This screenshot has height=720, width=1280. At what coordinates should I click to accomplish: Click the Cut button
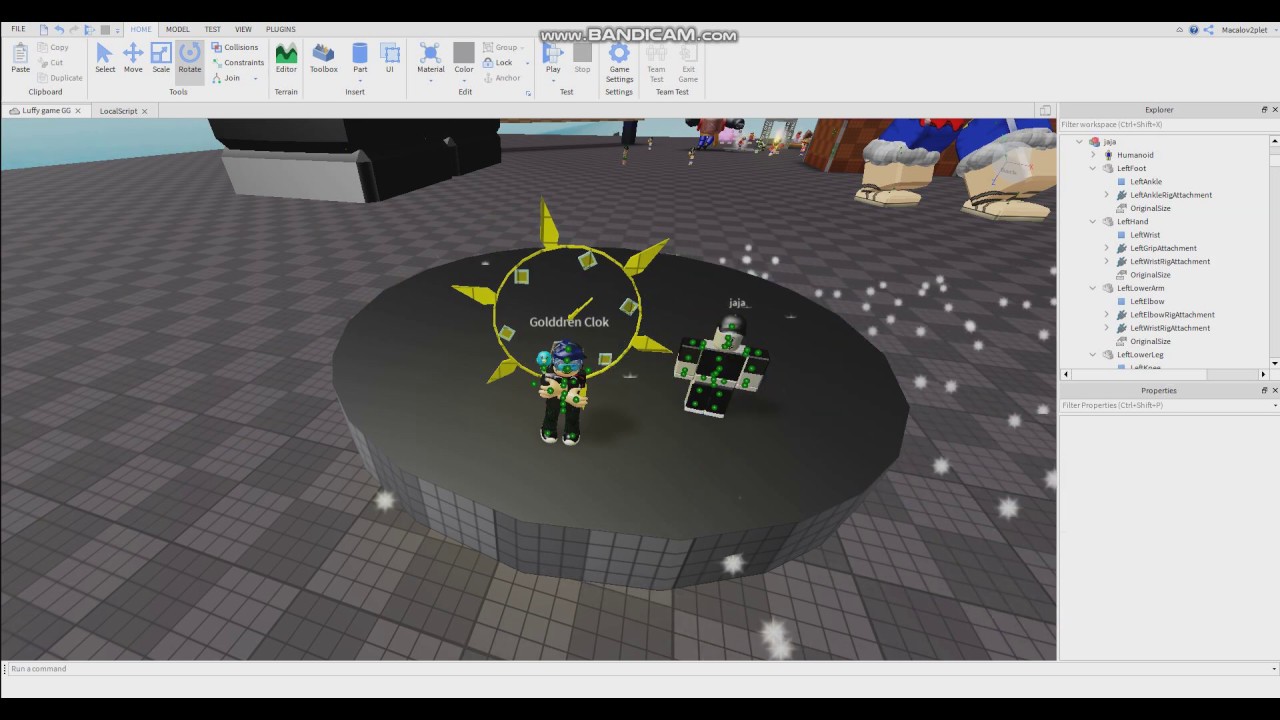click(x=50, y=62)
